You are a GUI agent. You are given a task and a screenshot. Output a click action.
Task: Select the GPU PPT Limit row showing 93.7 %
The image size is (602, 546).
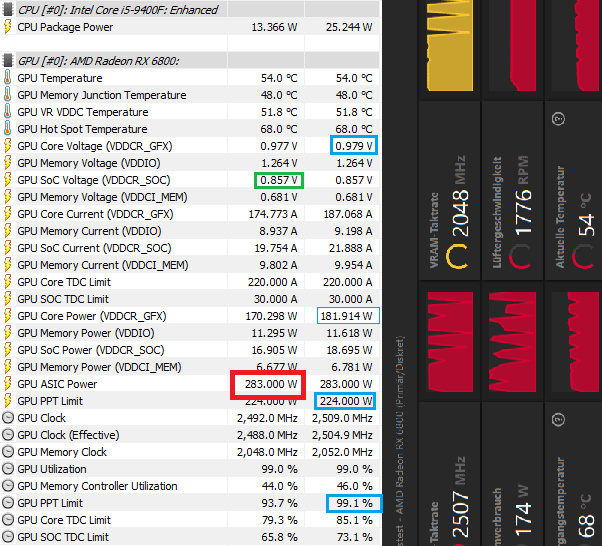click(x=190, y=503)
